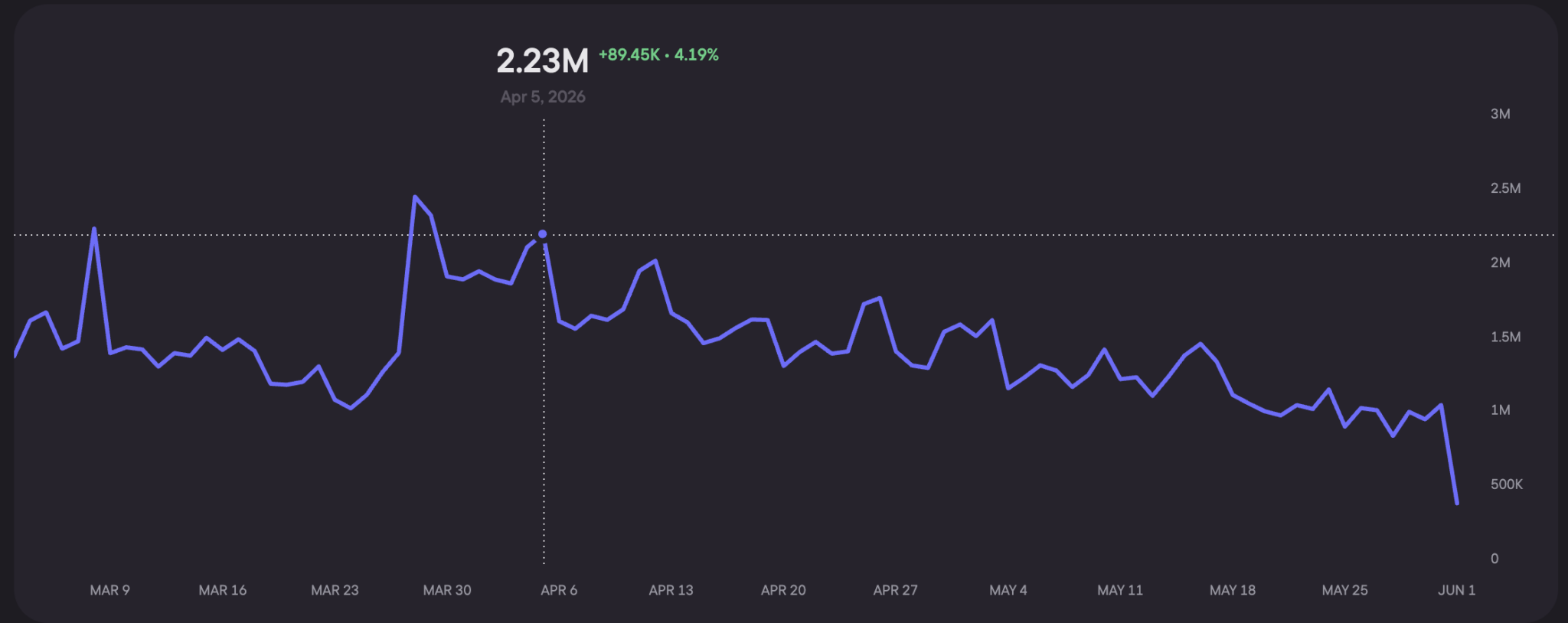
Task: Click the 0 y-axis label
Action: [x=1494, y=559]
